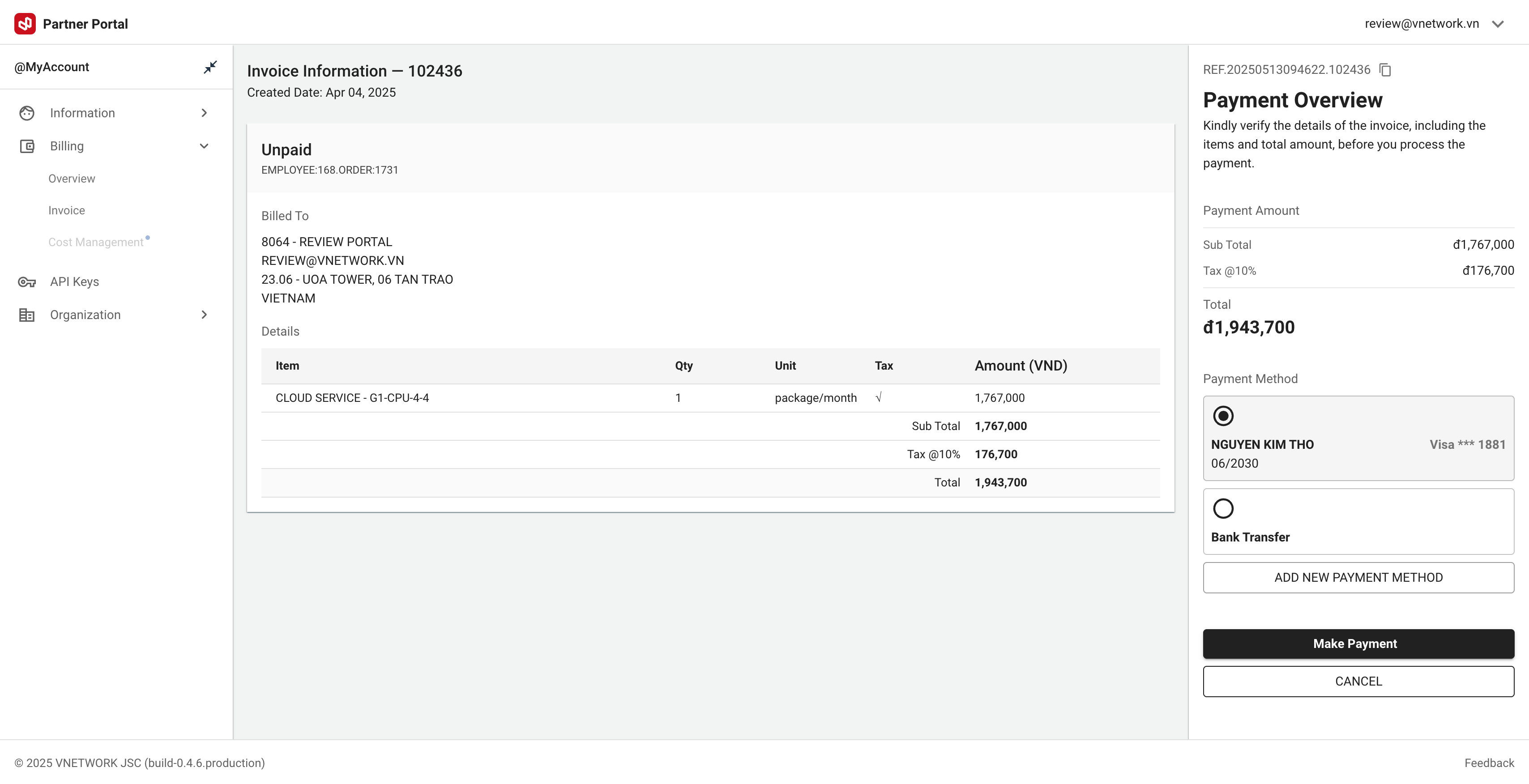Screen dimensions: 1529x784
Task: Click the REF.20250513094622.102436 reference text
Action: [1287, 70]
